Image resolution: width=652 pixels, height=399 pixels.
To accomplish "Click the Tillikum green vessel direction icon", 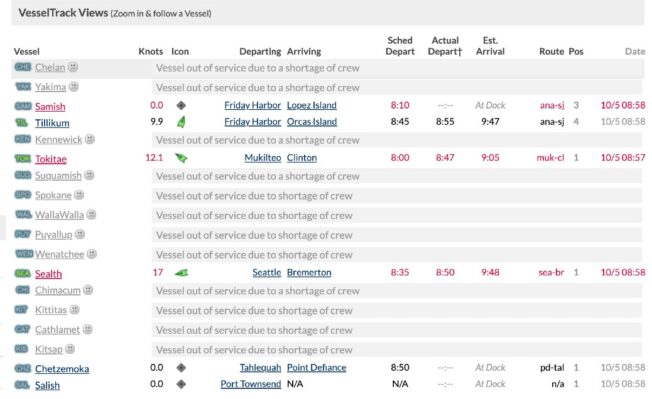I will coord(181,122).
